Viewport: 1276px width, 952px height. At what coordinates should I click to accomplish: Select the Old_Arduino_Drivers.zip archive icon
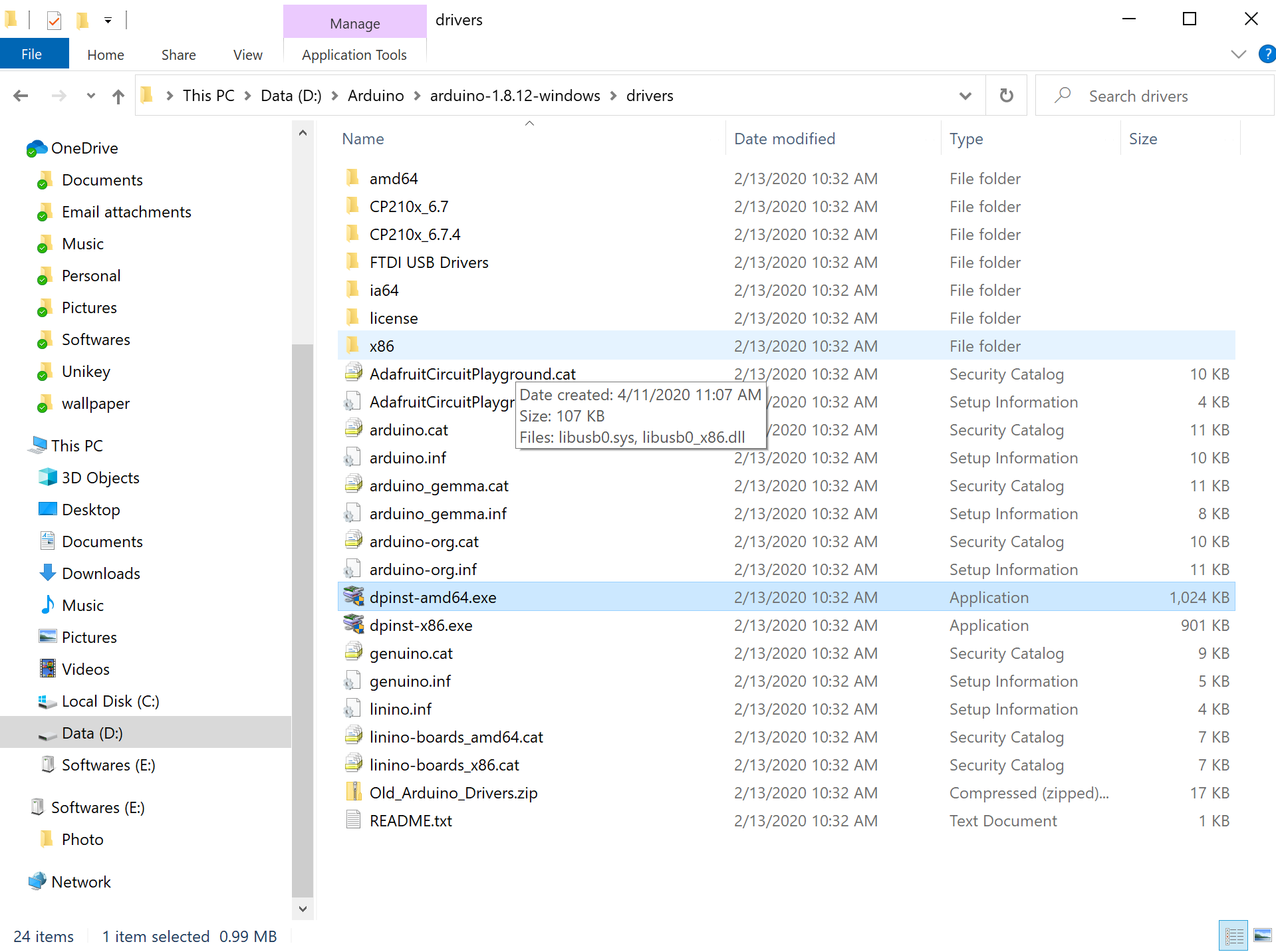(353, 792)
